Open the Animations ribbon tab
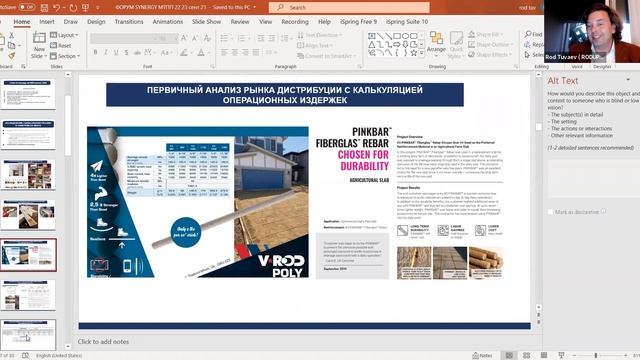640x360 pixels. click(x=168, y=22)
